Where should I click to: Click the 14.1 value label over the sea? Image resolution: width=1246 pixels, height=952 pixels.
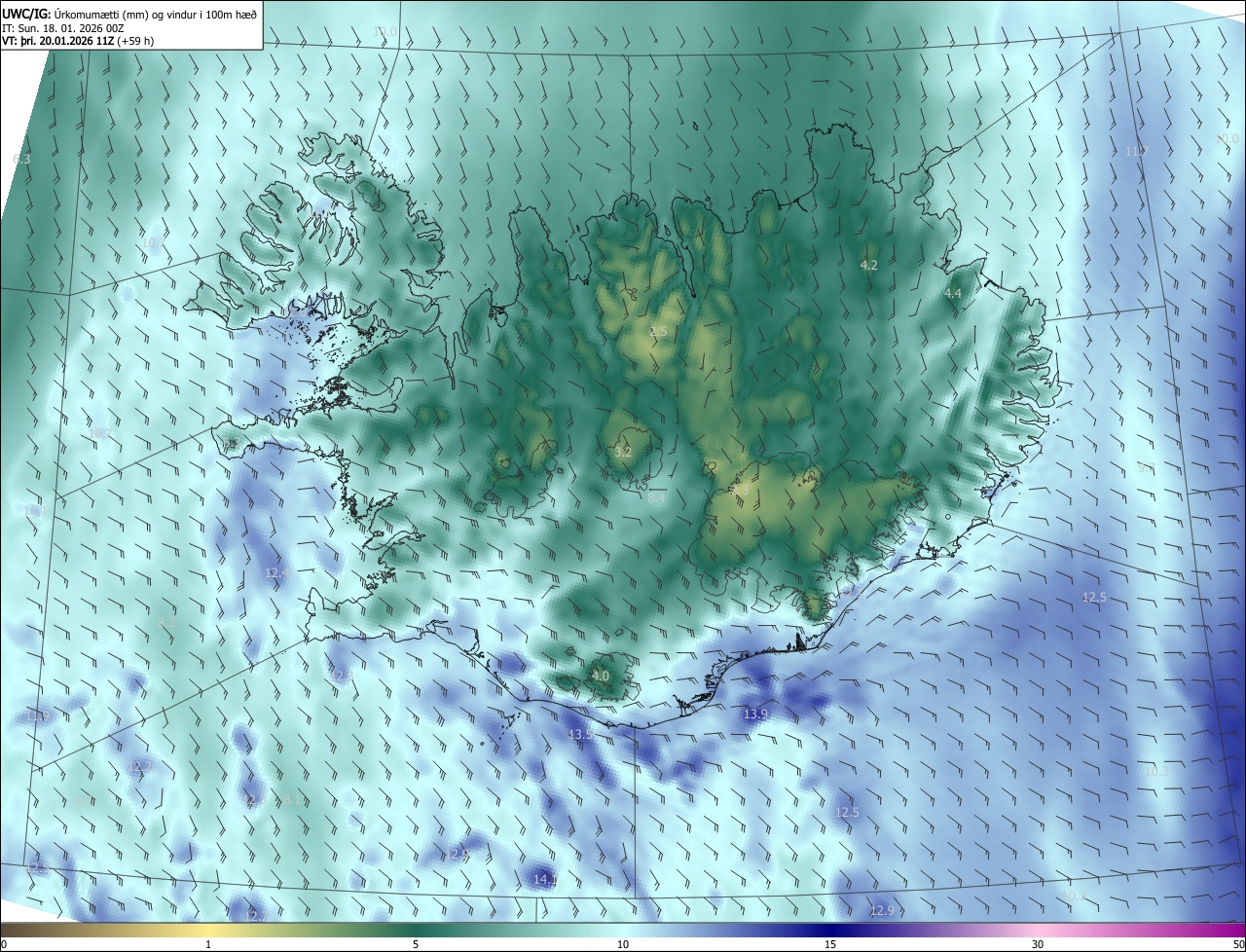click(545, 880)
